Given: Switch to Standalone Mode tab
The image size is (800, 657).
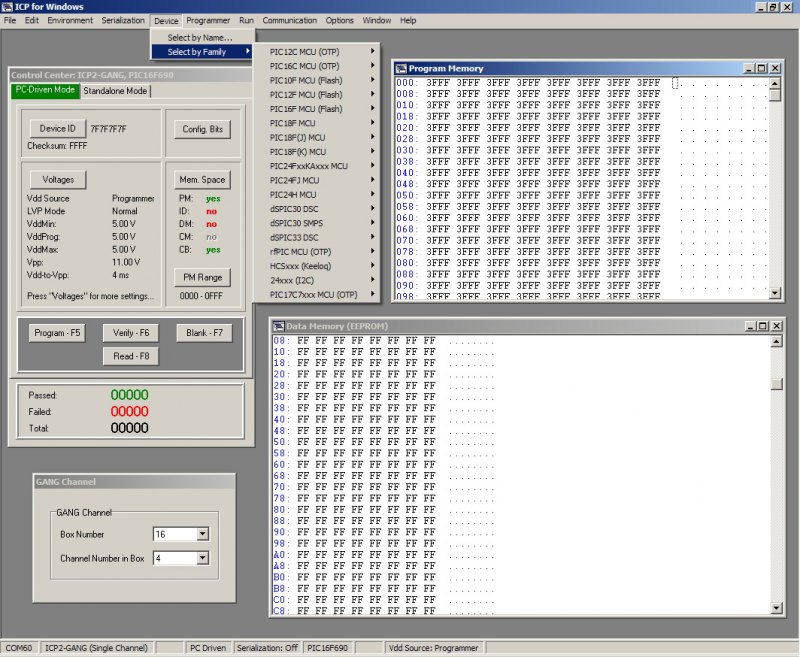Looking at the screenshot, I should (115, 91).
